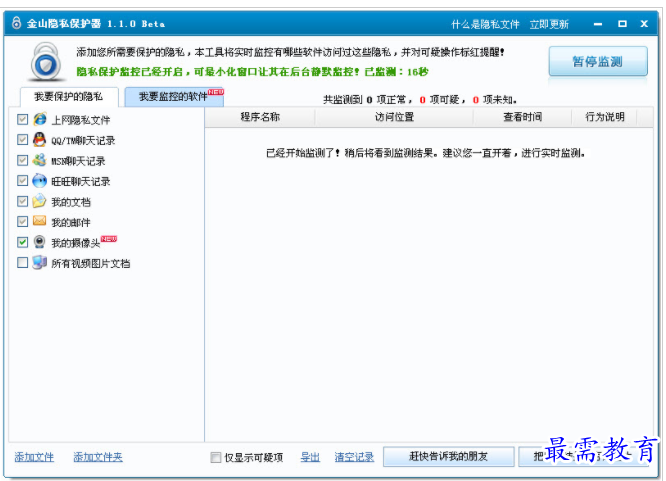666x481 pixels.
Task: Maximize the 金山隐私保护器 window
Action: coord(622,24)
